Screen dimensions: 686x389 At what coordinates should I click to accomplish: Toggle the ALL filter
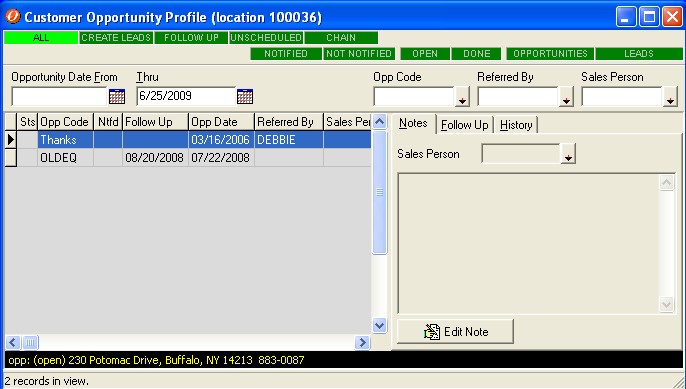point(41,38)
